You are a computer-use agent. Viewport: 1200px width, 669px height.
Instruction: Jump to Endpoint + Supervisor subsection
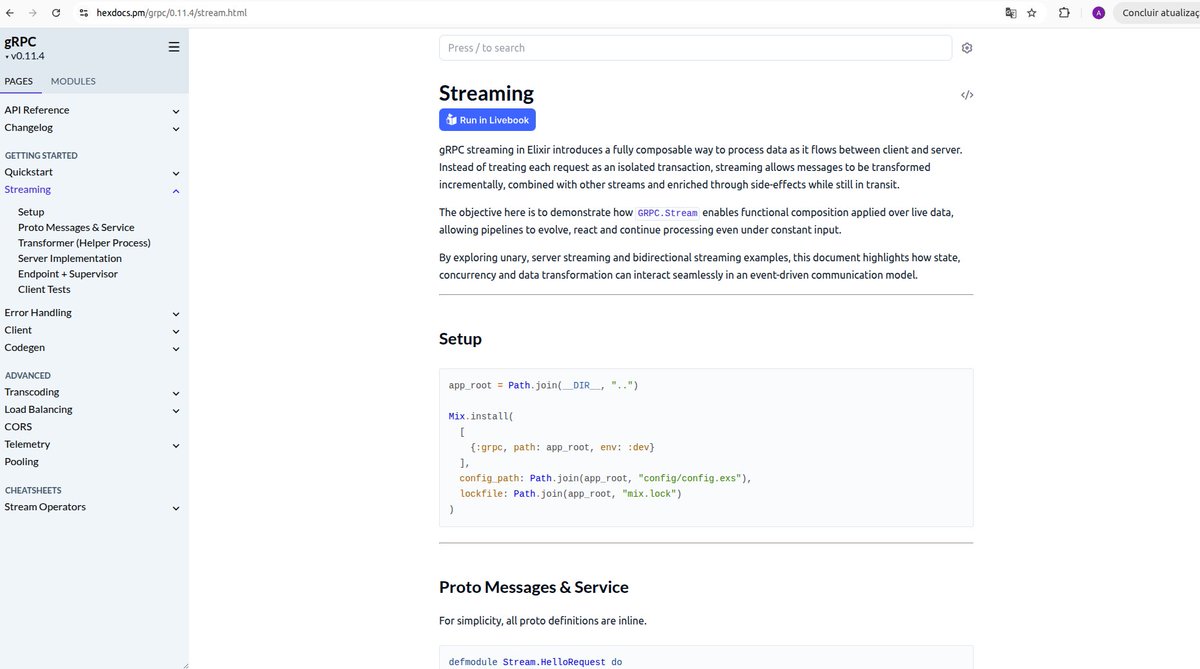coord(68,274)
